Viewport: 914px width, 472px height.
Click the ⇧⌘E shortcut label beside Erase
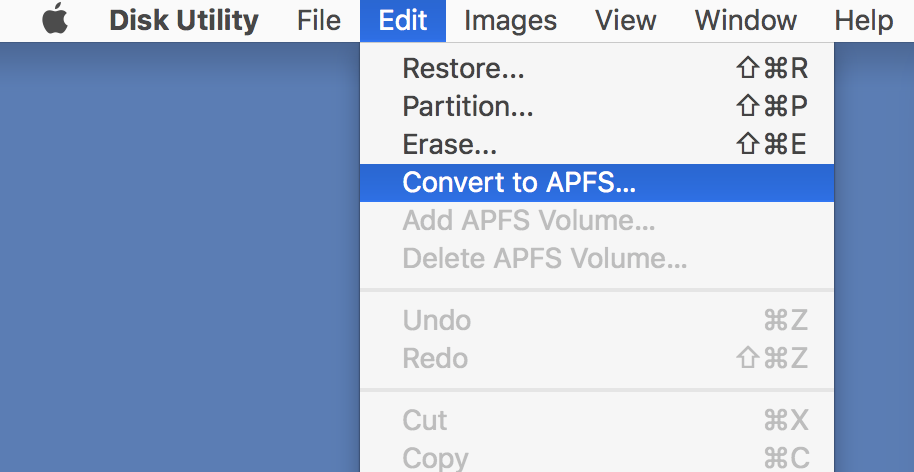pos(771,144)
